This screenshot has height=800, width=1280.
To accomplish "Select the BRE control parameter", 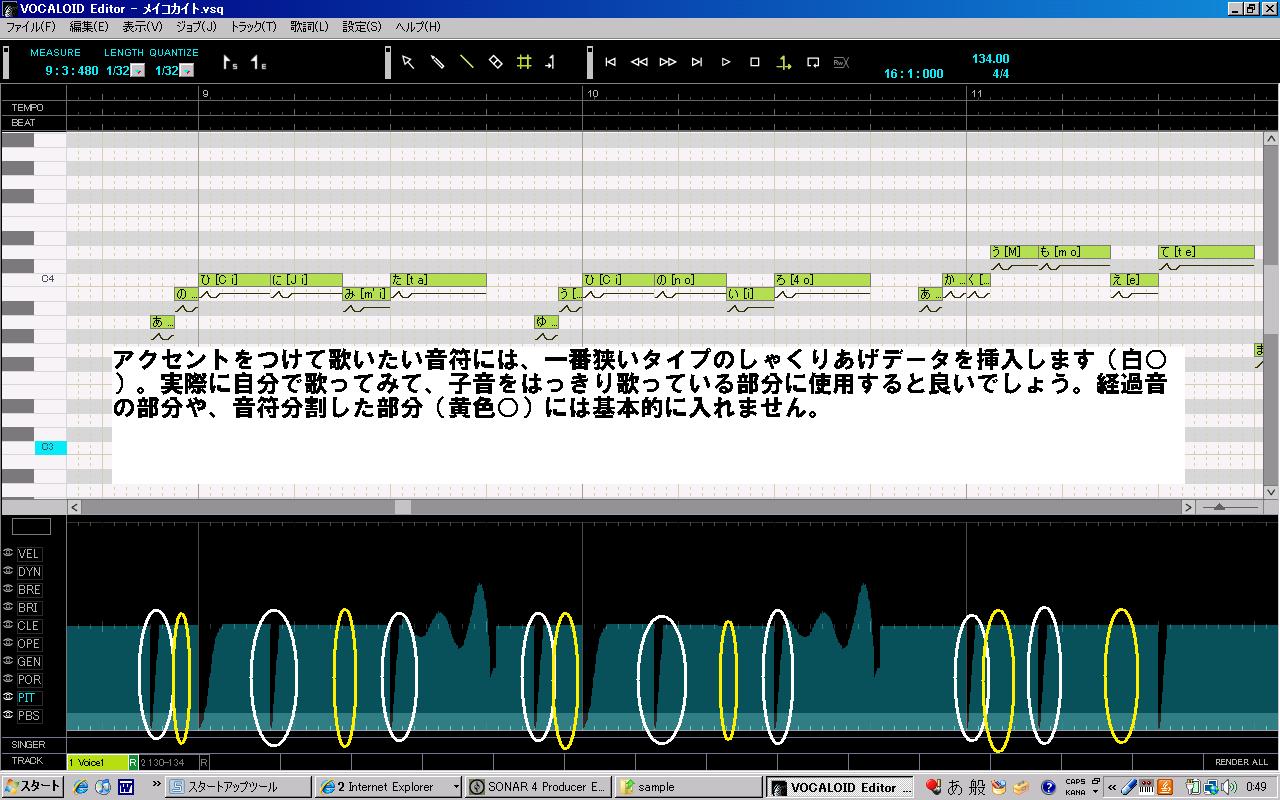I will (x=29, y=590).
